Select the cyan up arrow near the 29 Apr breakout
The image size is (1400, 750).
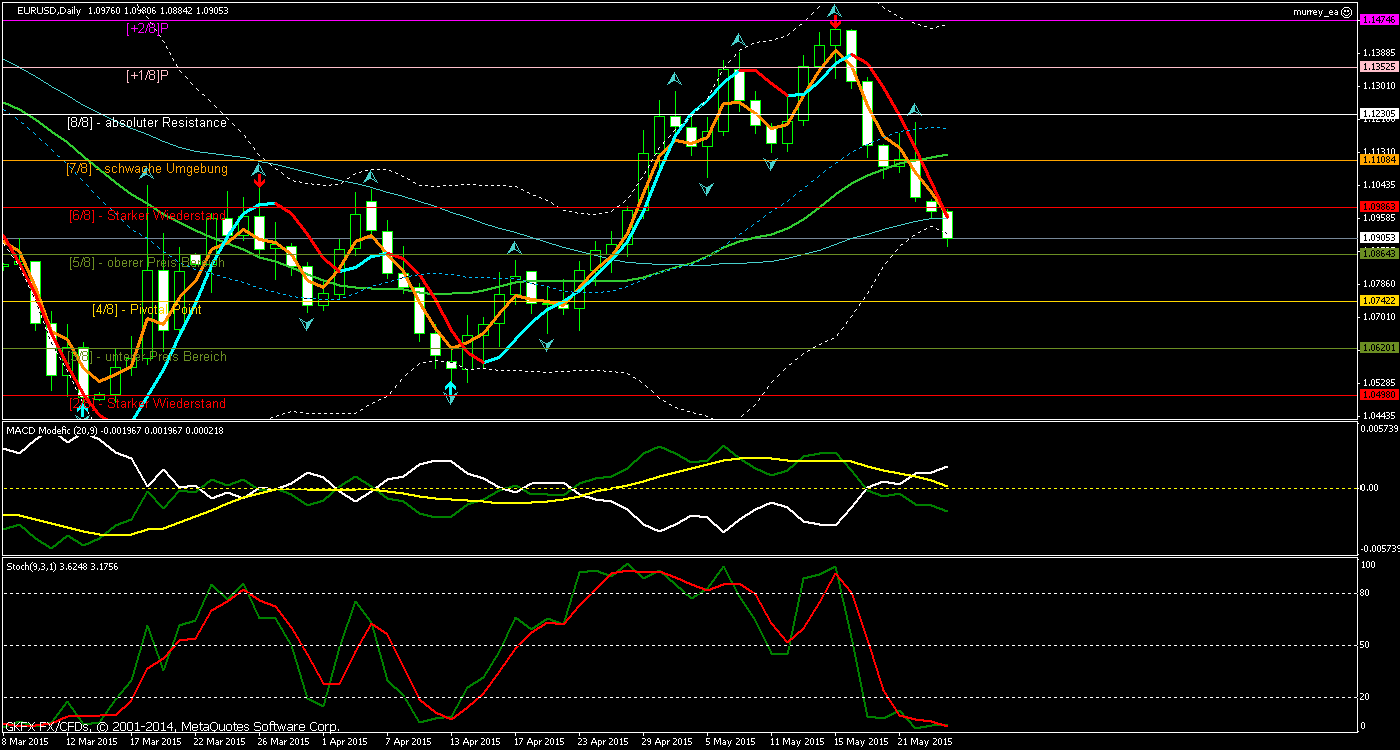[x=675, y=78]
